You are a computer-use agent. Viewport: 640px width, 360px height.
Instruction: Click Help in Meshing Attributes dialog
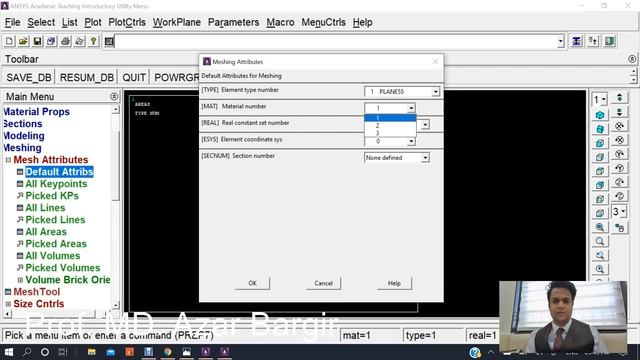click(394, 283)
